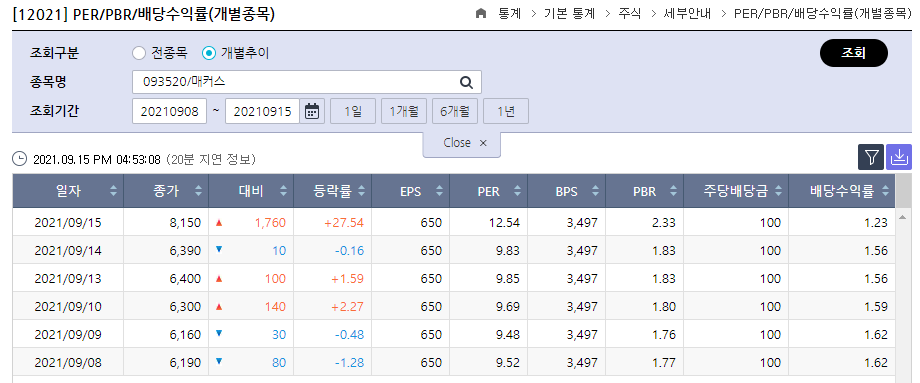Click closing price 8,150

click(185, 223)
